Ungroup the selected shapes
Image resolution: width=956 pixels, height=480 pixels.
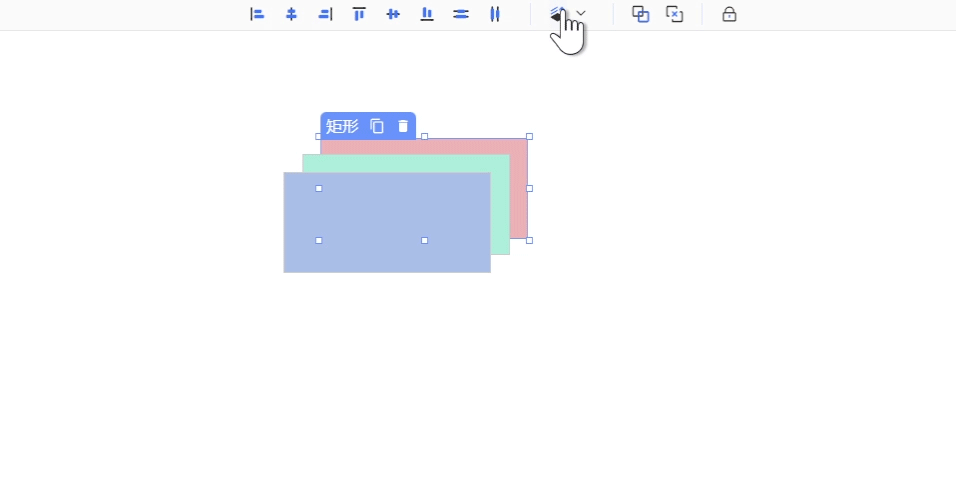pos(674,14)
